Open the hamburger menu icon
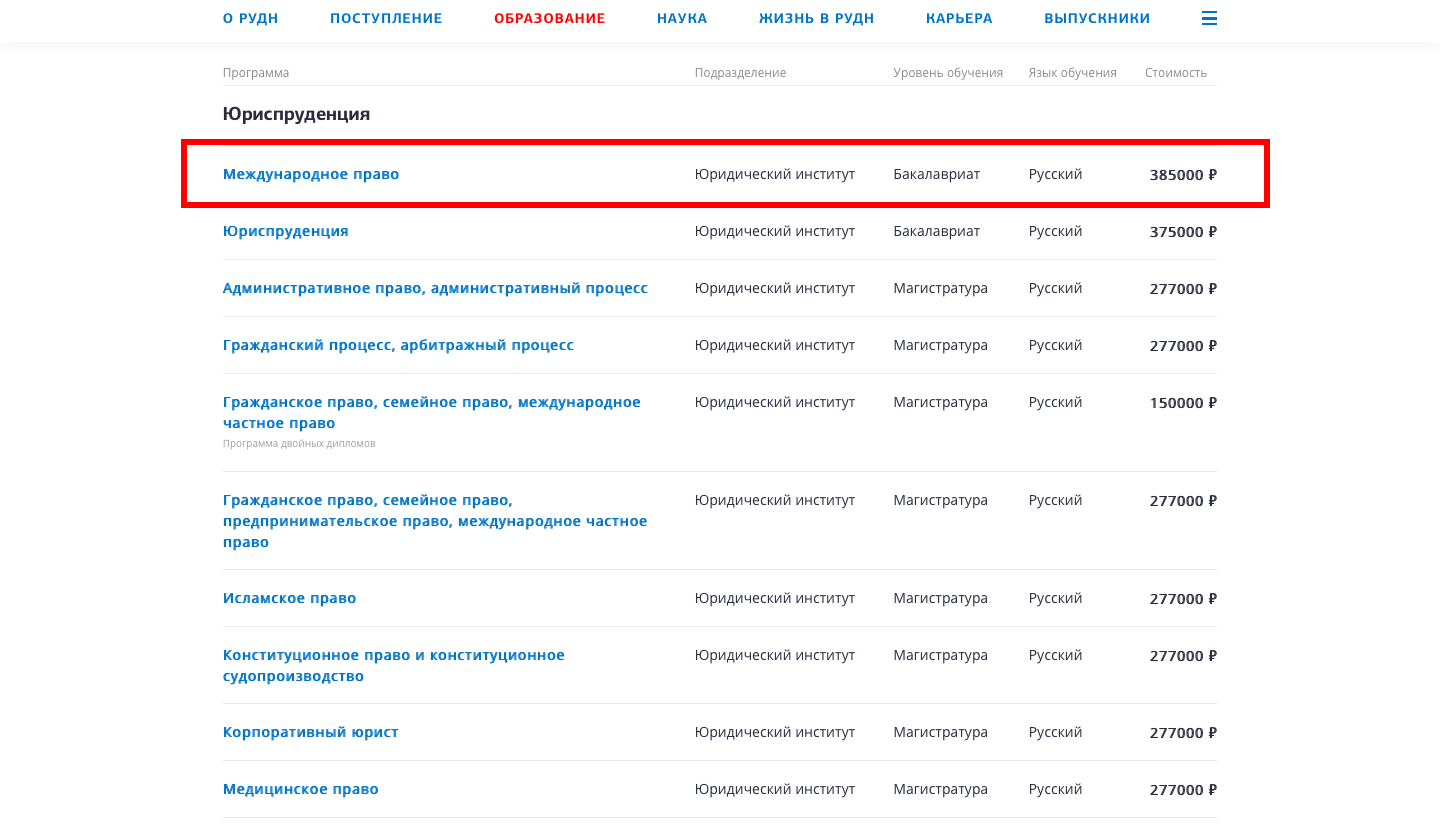This screenshot has width=1440, height=836. coord(1209,18)
